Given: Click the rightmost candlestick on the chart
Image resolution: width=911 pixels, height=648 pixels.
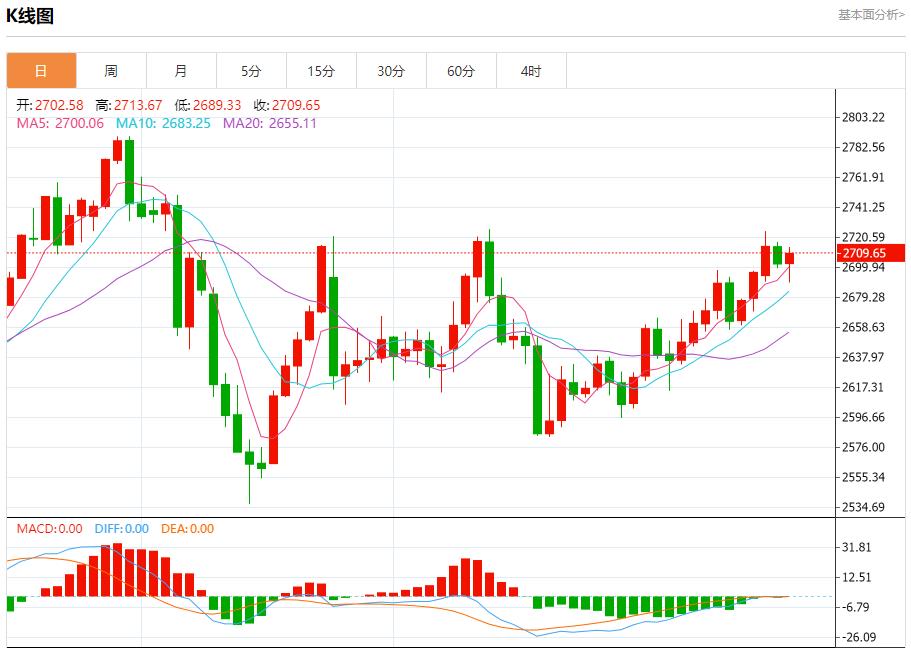Looking at the screenshot, I should [790, 260].
